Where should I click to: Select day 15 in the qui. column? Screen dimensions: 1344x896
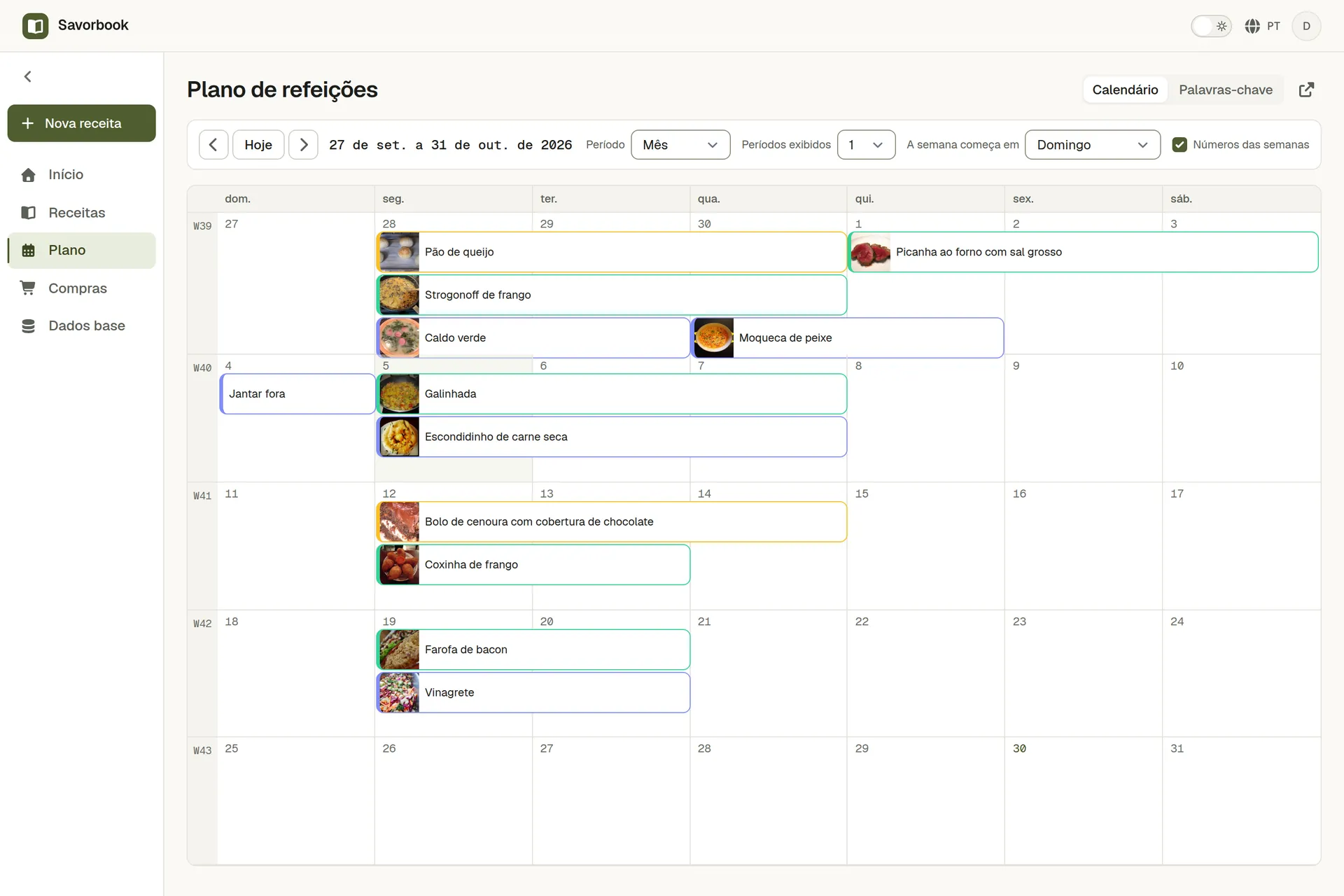point(862,493)
